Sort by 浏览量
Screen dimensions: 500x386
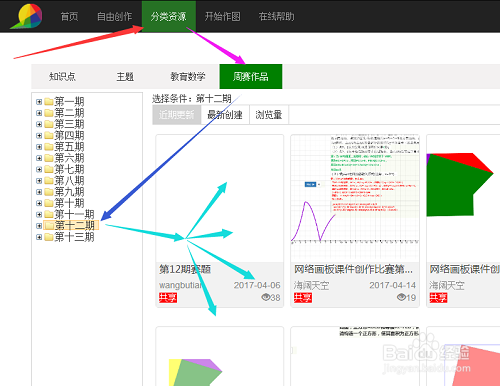(269, 115)
